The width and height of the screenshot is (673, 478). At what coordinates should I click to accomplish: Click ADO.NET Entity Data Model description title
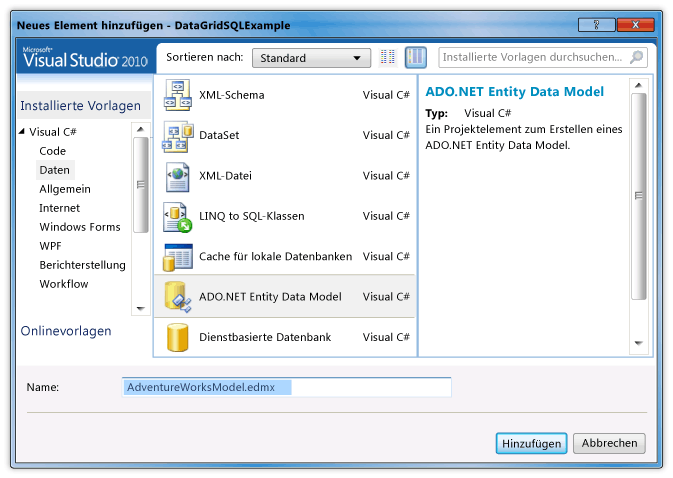[514, 91]
